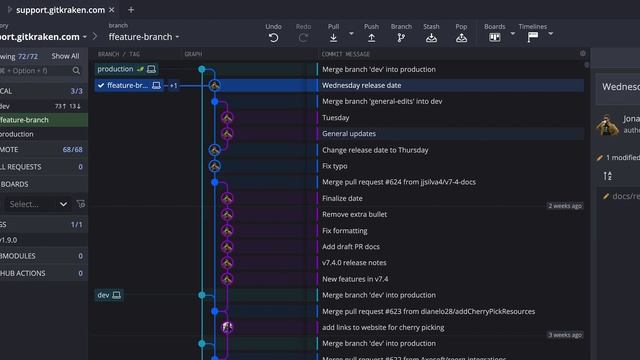The height and width of the screenshot is (360, 640).
Task: Pull changes with the Pull icon
Action: (x=333, y=38)
